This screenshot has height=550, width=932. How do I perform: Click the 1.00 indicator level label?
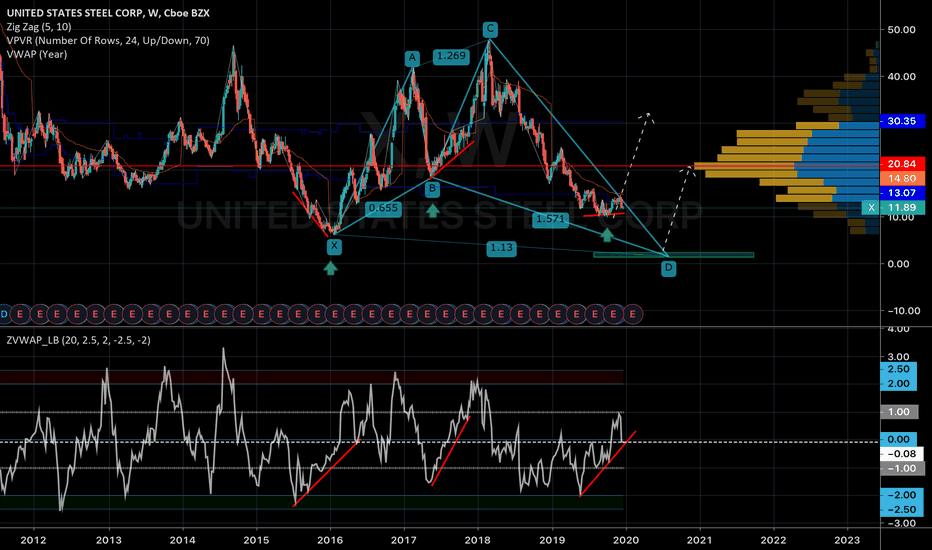899,411
